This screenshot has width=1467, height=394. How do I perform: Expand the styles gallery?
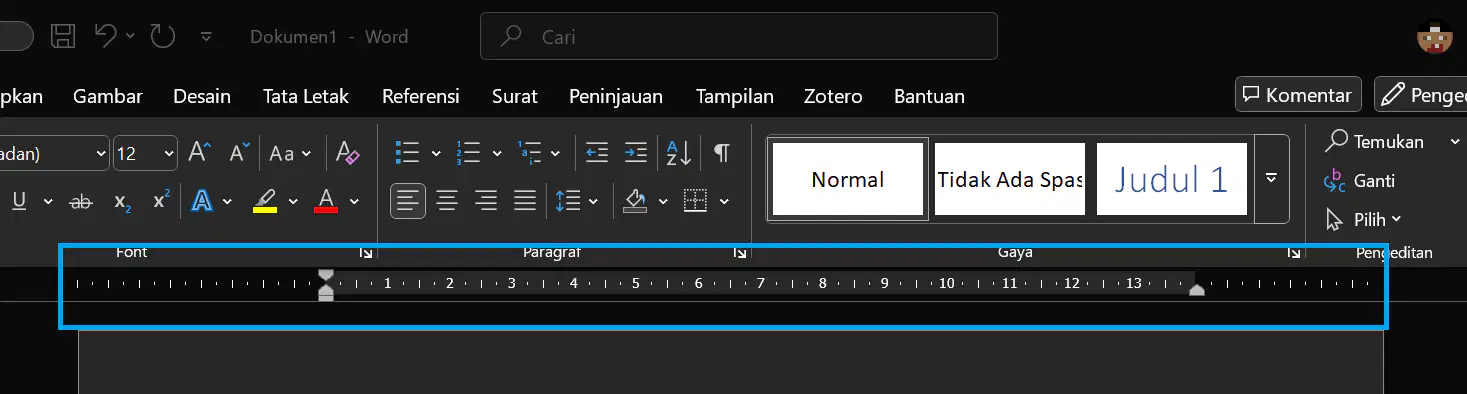tap(1272, 179)
